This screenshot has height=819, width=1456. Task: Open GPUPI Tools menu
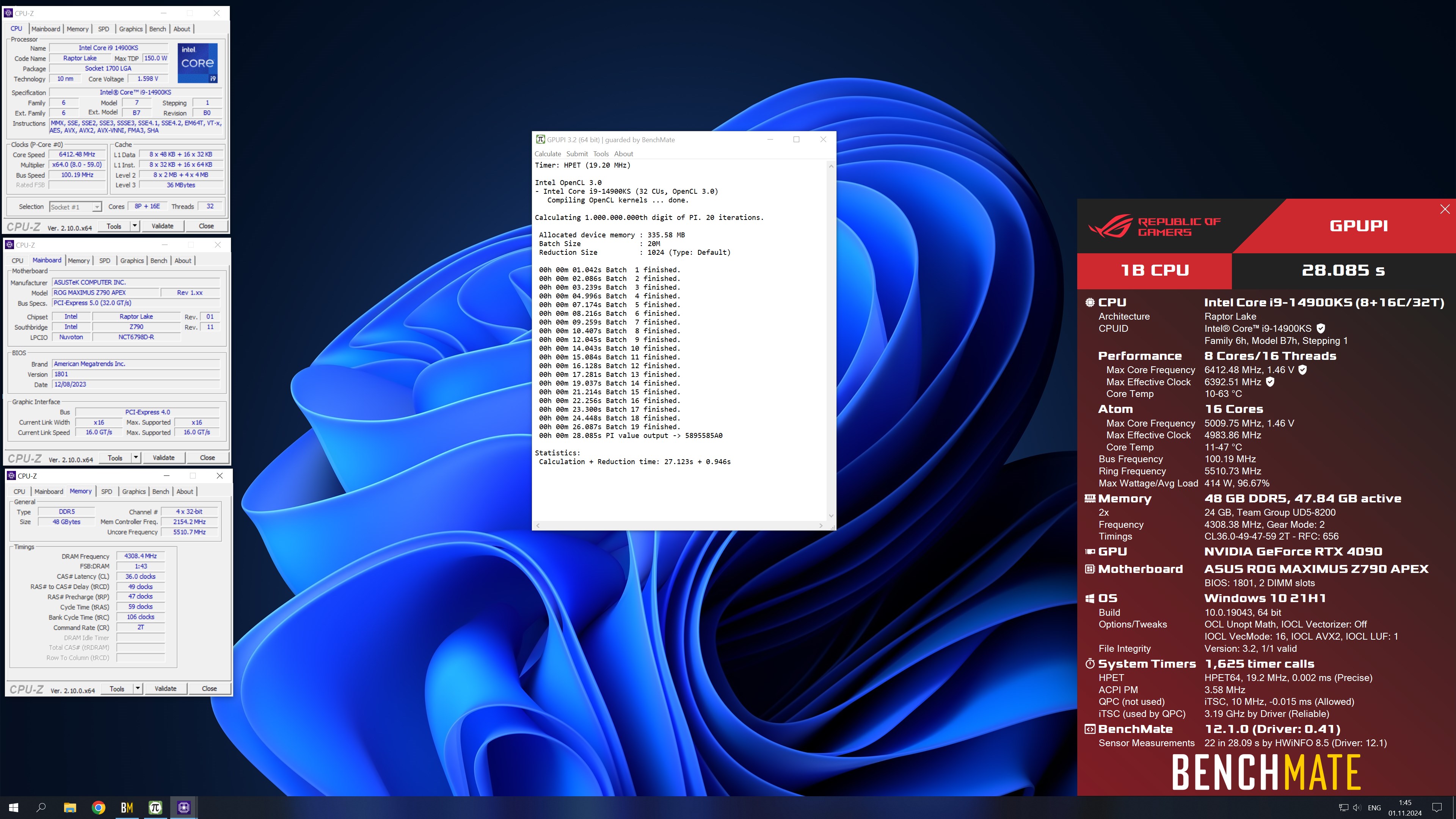(x=601, y=154)
